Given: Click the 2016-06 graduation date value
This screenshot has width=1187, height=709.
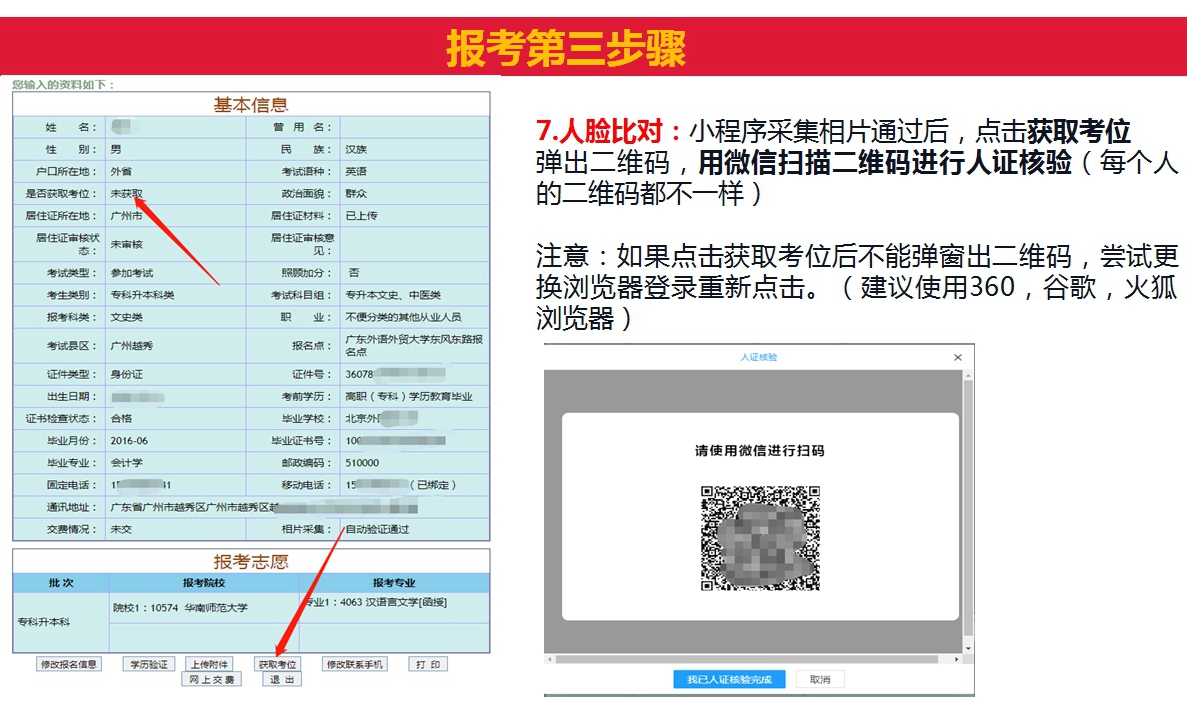Looking at the screenshot, I should 129,440.
